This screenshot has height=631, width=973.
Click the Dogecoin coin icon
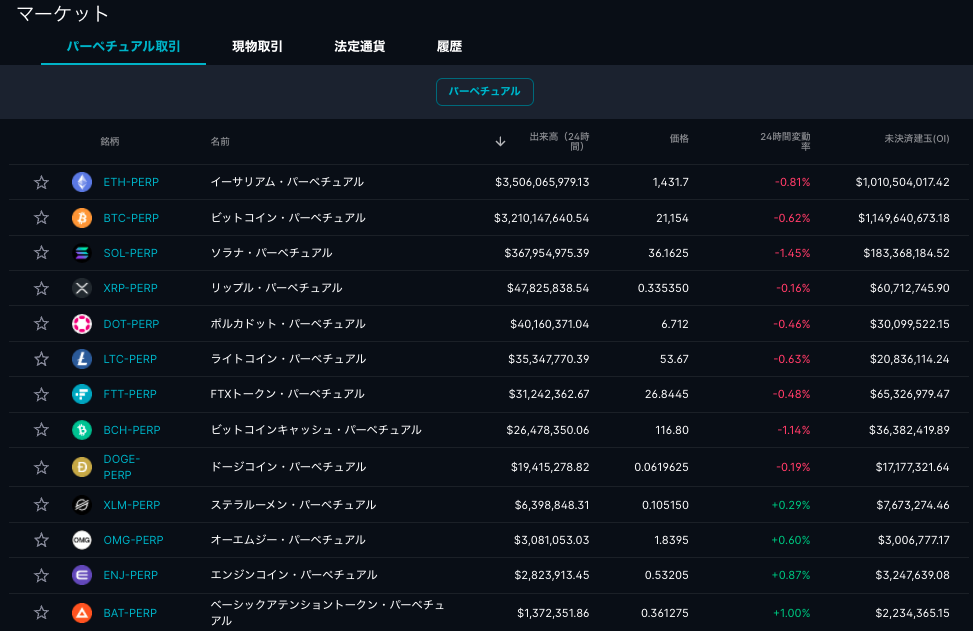click(82, 467)
